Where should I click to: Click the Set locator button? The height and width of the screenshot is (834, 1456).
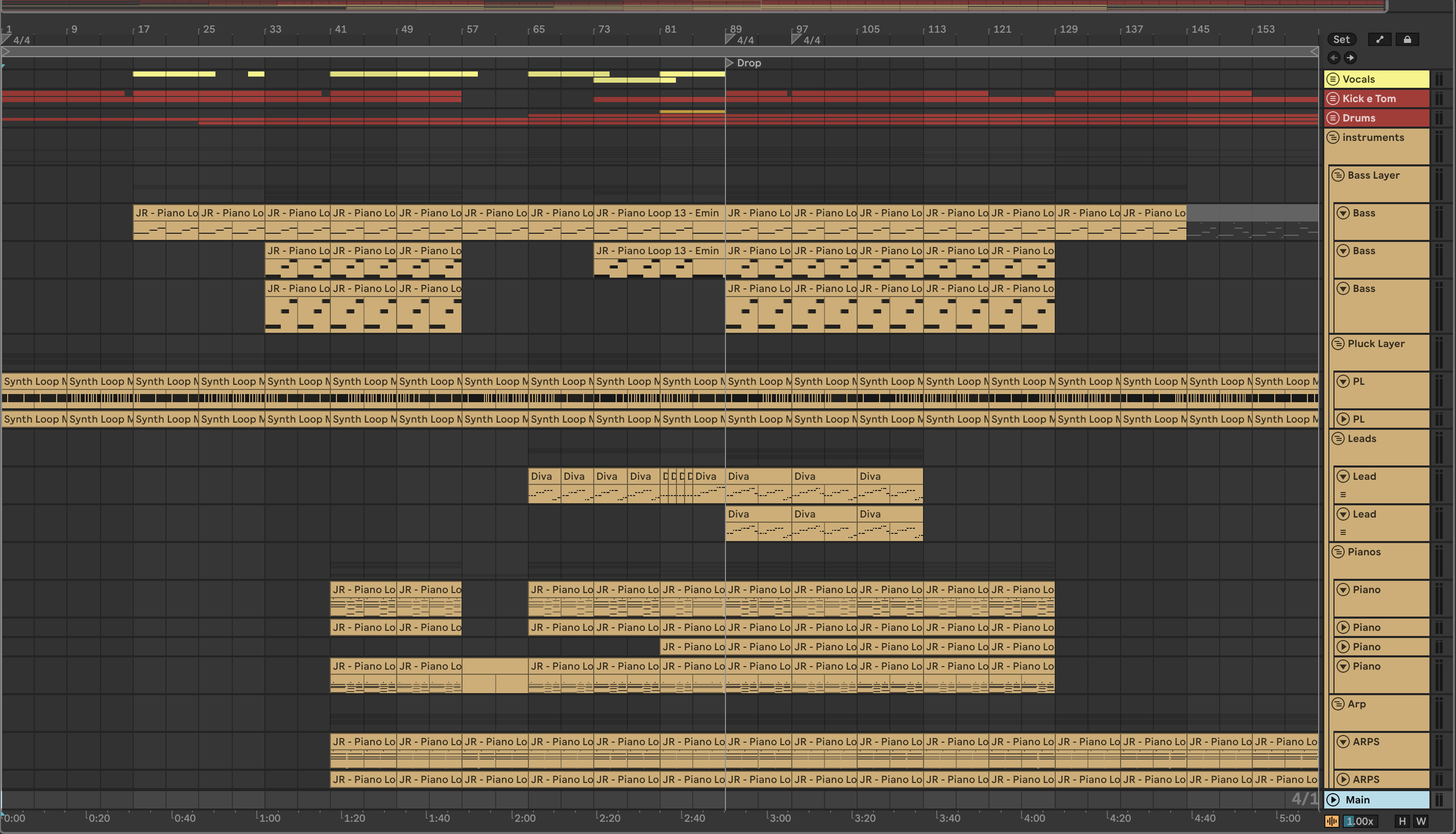coord(1341,39)
